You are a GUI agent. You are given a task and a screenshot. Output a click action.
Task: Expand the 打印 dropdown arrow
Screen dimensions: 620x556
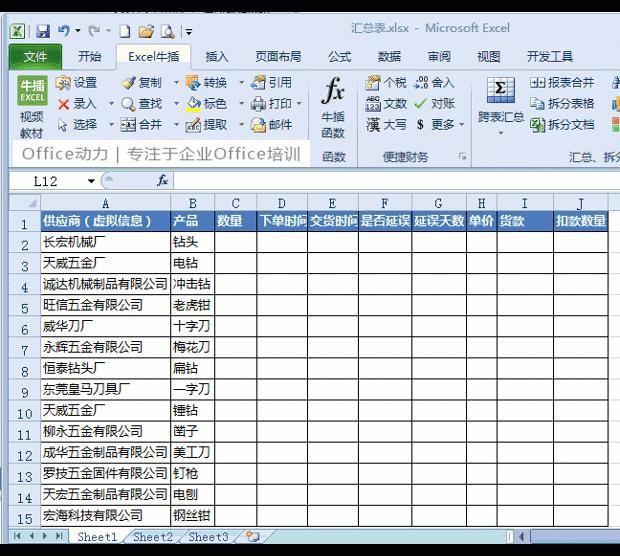click(299, 104)
